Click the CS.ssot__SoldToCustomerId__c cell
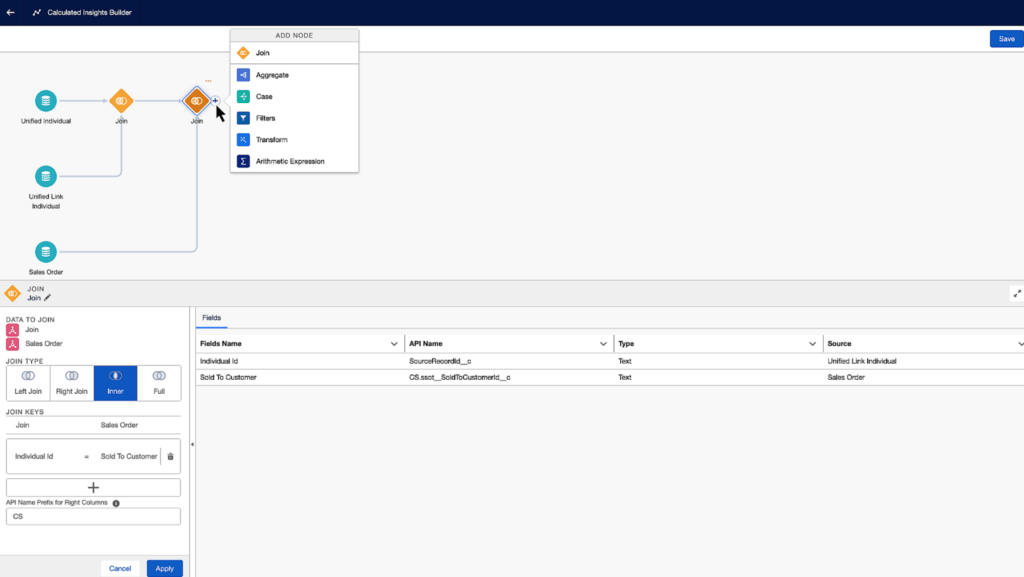 (509, 377)
